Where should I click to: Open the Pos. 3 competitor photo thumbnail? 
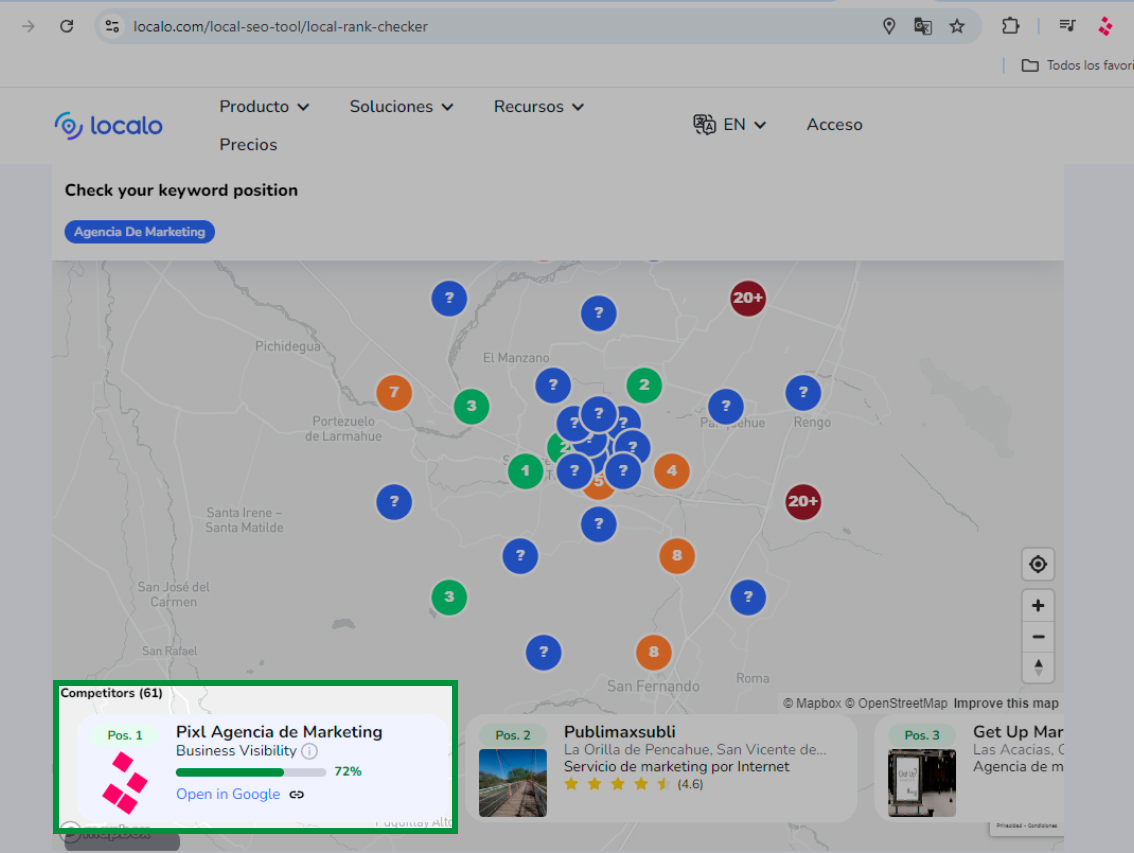(922, 783)
